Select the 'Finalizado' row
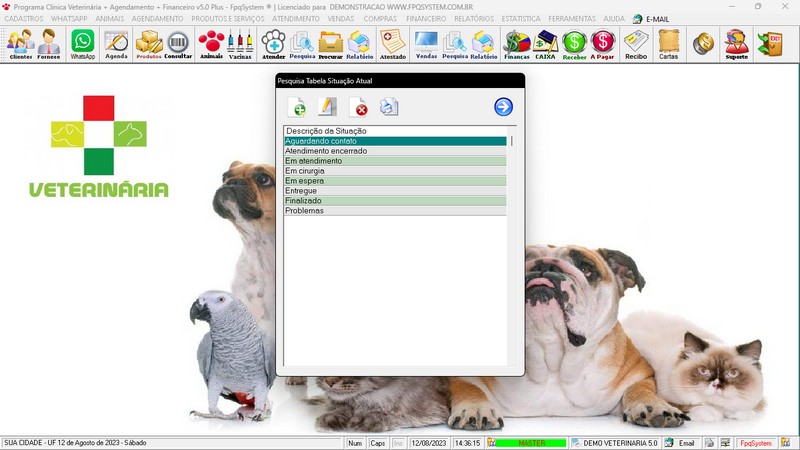This screenshot has width=800, height=450. click(395, 201)
